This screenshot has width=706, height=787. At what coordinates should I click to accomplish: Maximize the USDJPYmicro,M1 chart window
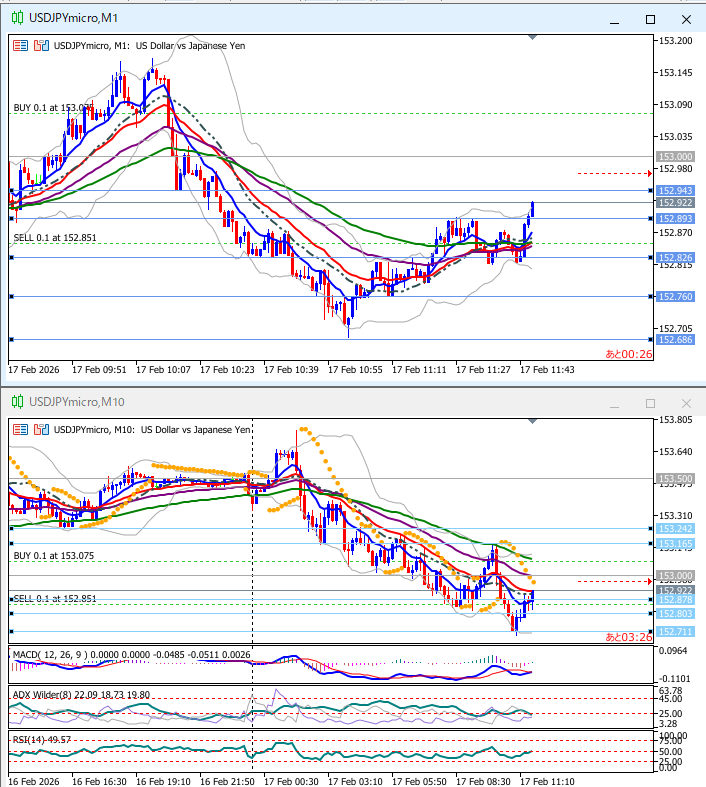pyautogui.click(x=650, y=19)
